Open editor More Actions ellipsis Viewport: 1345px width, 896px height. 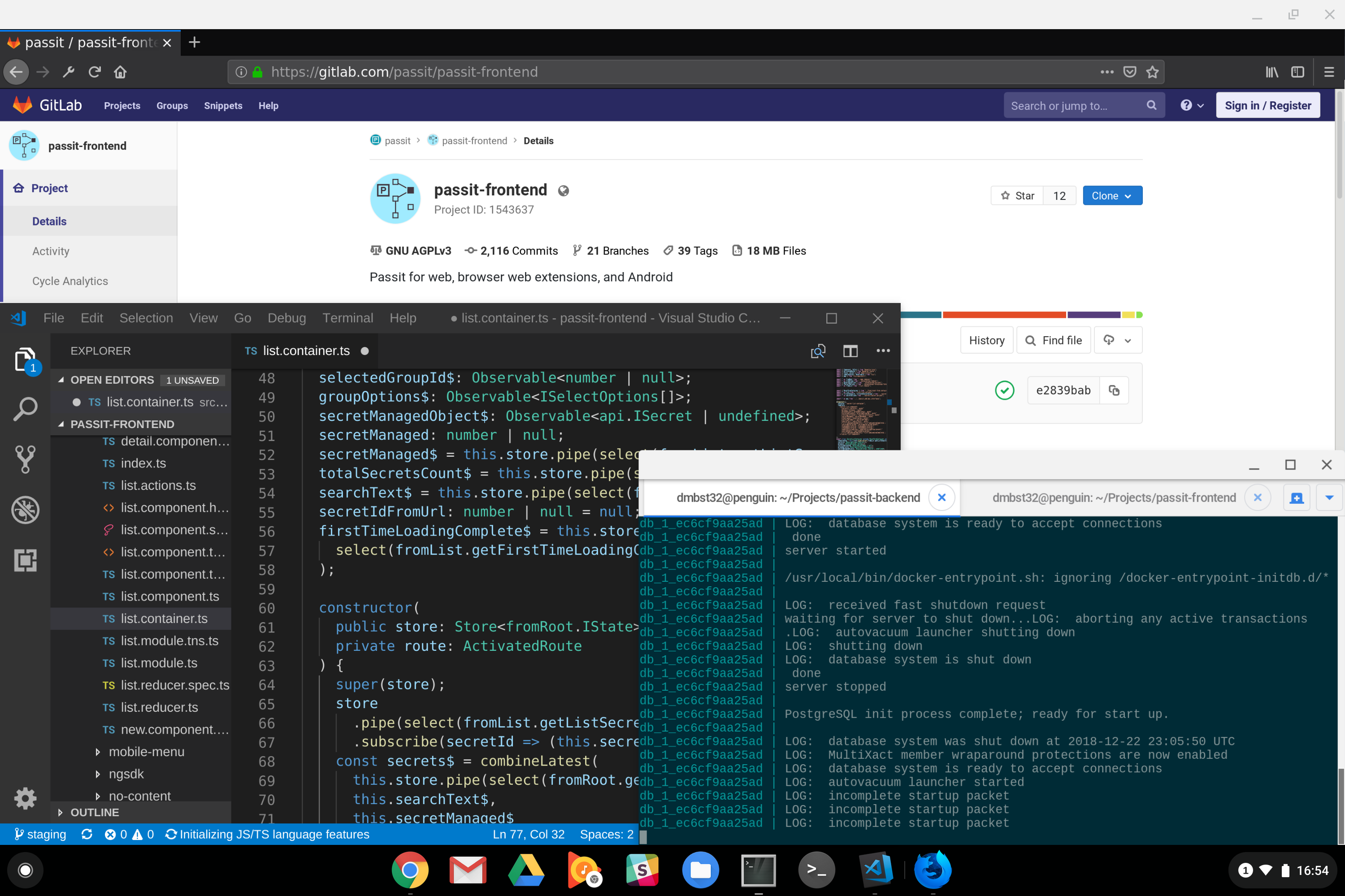(x=883, y=351)
